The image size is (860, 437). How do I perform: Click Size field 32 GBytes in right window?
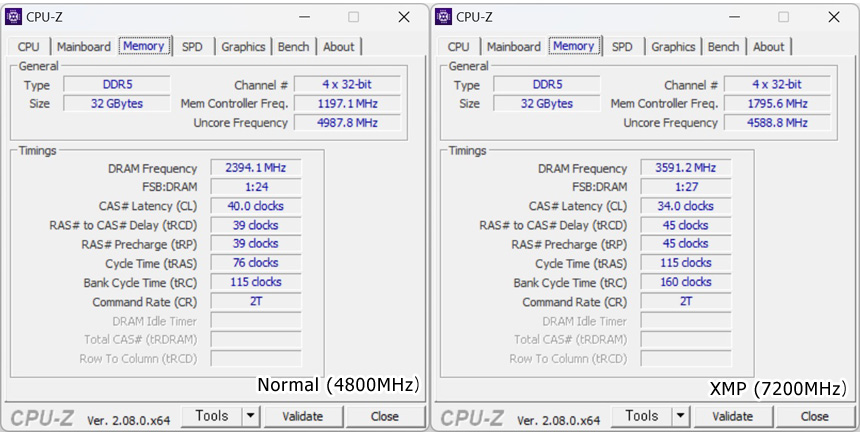[x=547, y=104]
